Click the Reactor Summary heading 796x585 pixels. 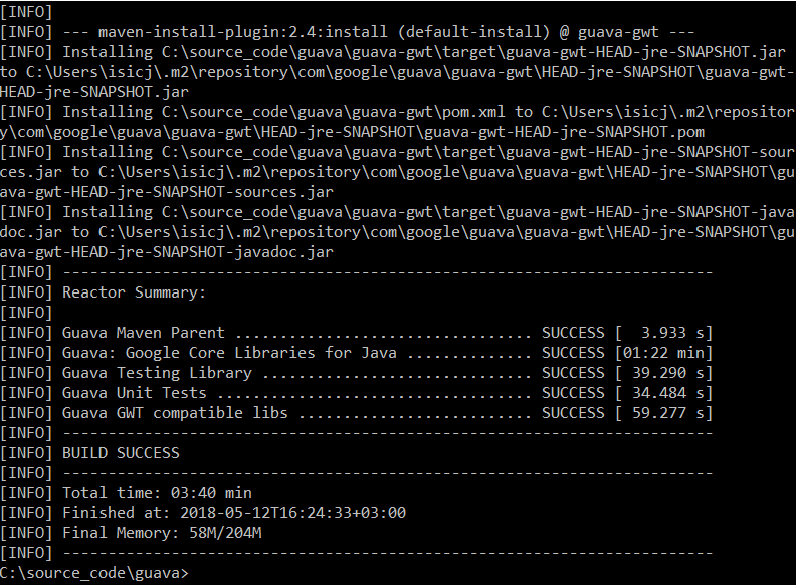click(x=133, y=293)
